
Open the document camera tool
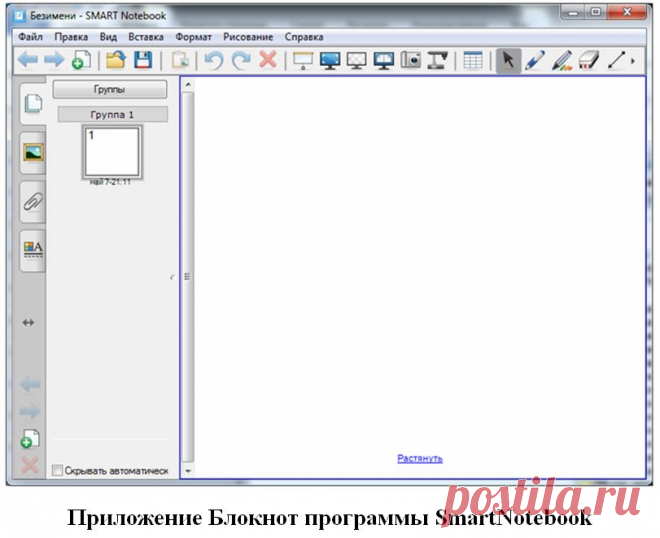pos(438,60)
